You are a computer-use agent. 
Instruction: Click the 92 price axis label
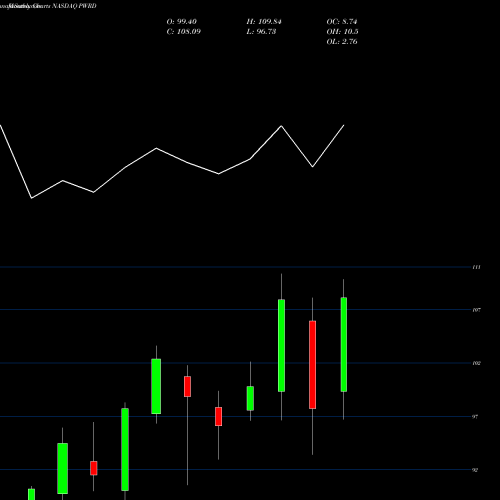[475, 470]
